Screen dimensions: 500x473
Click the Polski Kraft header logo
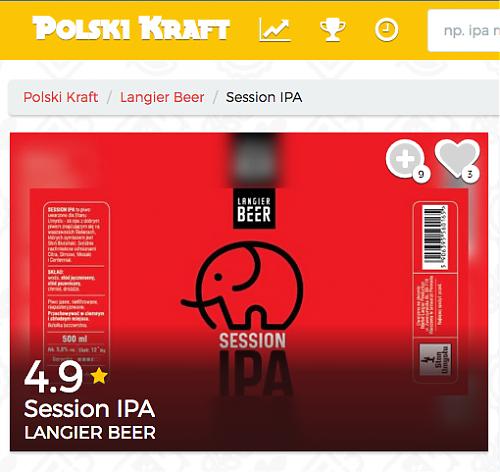(131, 28)
